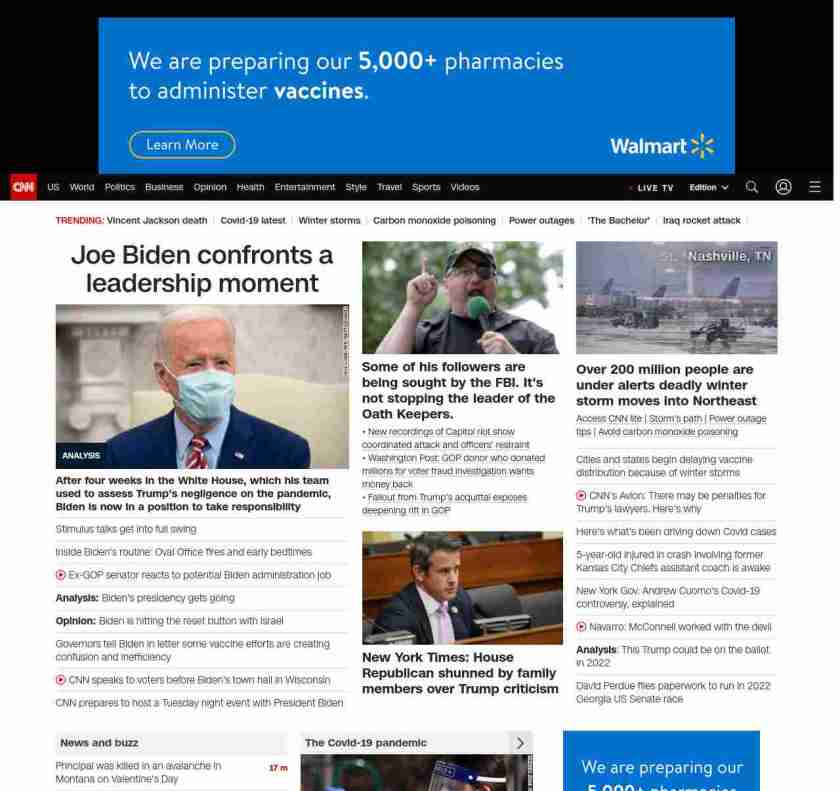
Task: Open the Politics menu item
Action: point(119,187)
